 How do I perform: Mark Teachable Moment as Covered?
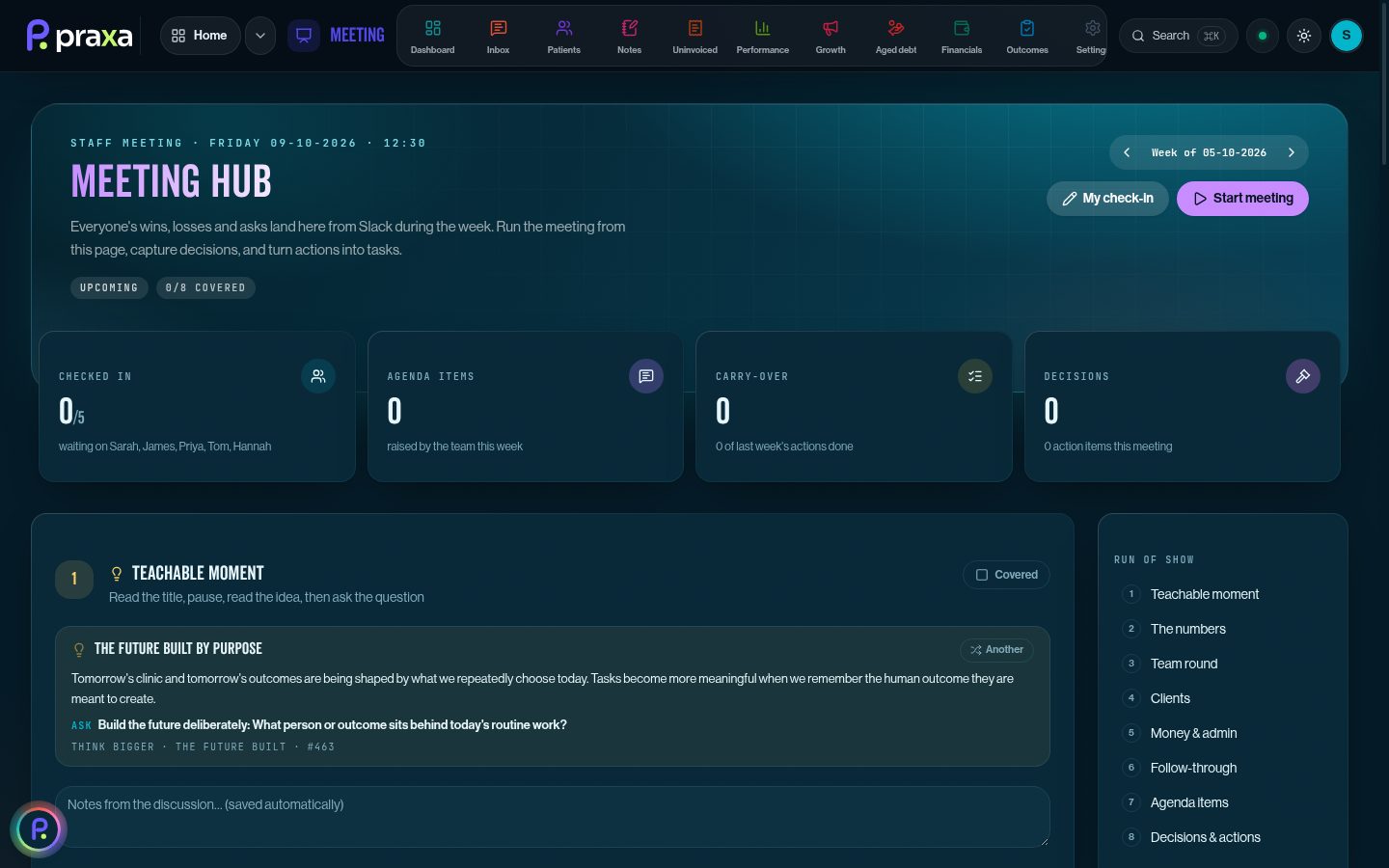[x=1006, y=575]
